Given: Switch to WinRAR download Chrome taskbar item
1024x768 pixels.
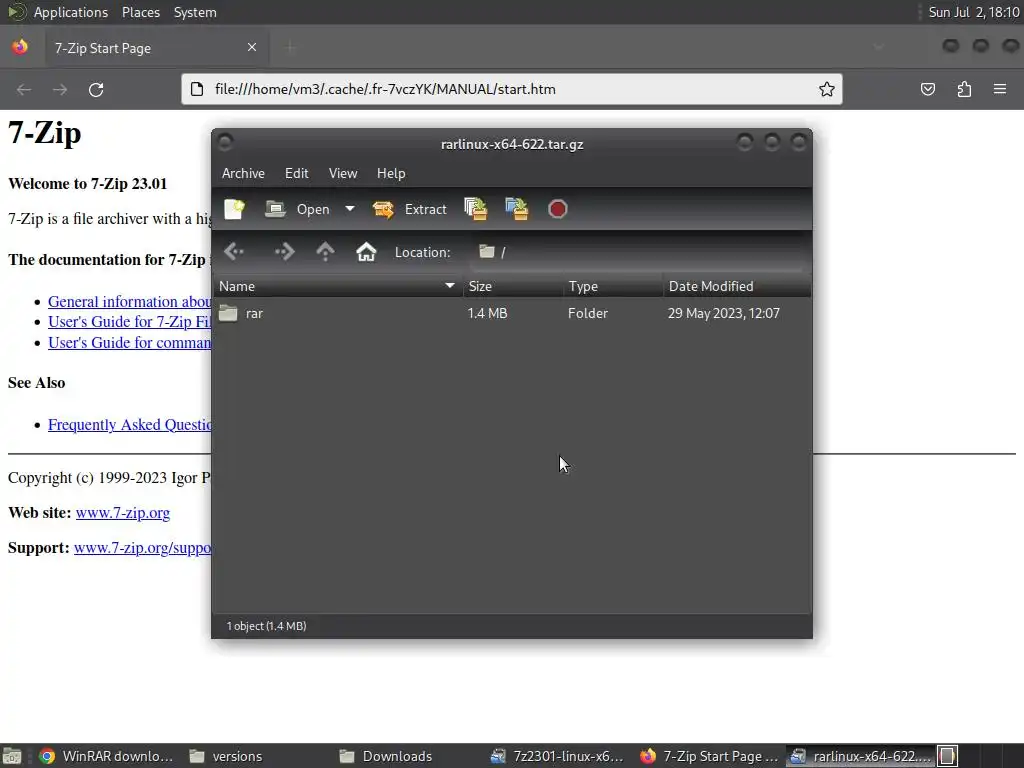Looking at the screenshot, I should coord(106,756).
